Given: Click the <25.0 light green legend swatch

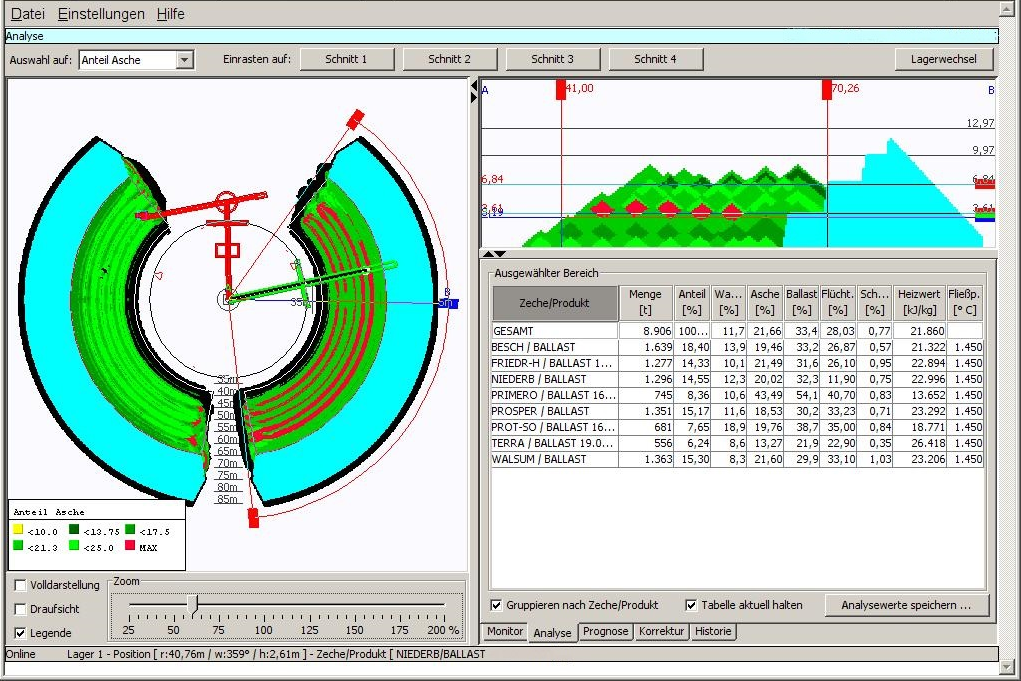Looking at the screenshot, I should coord(74,546).
